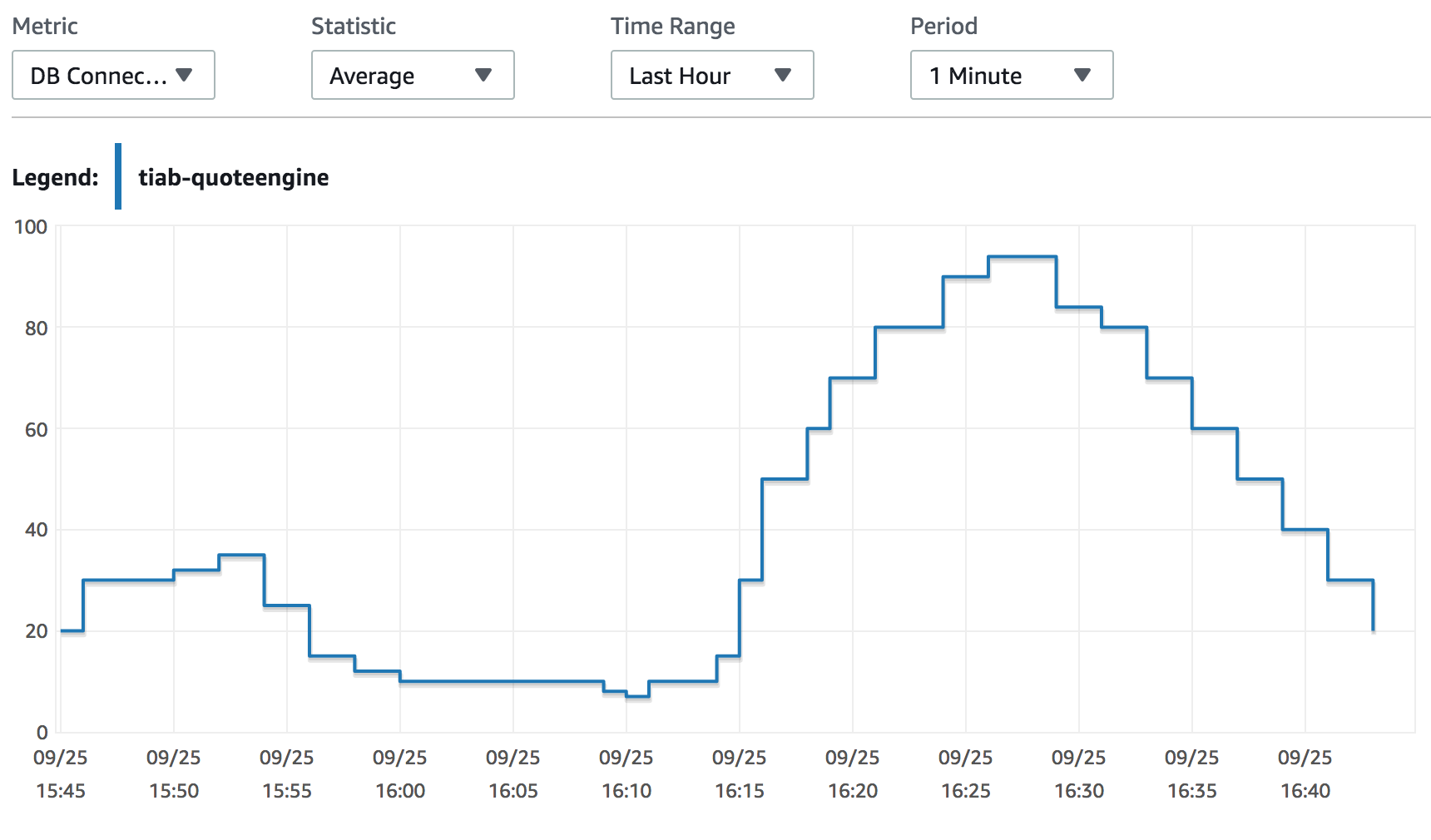Click the y-axis value 100
The image size is (1431, 840).
[x=31, y=227]
